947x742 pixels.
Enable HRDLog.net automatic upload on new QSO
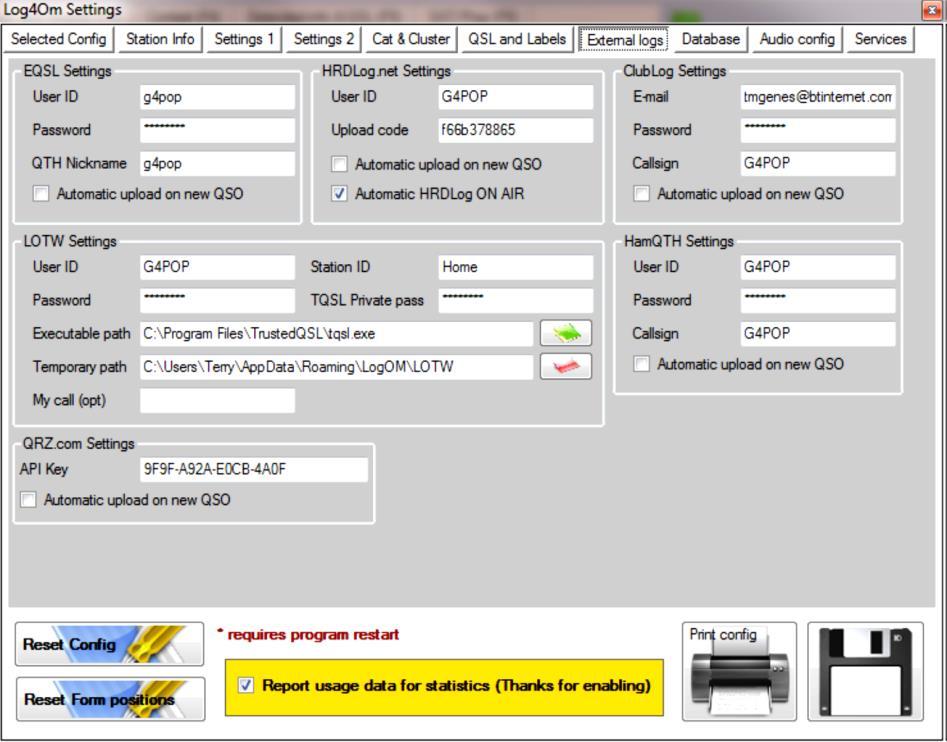[339, 164]
